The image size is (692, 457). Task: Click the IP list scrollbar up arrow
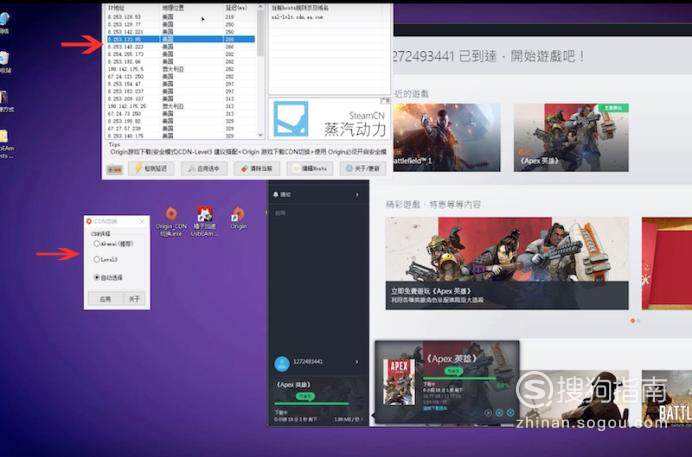click(260, 7)
